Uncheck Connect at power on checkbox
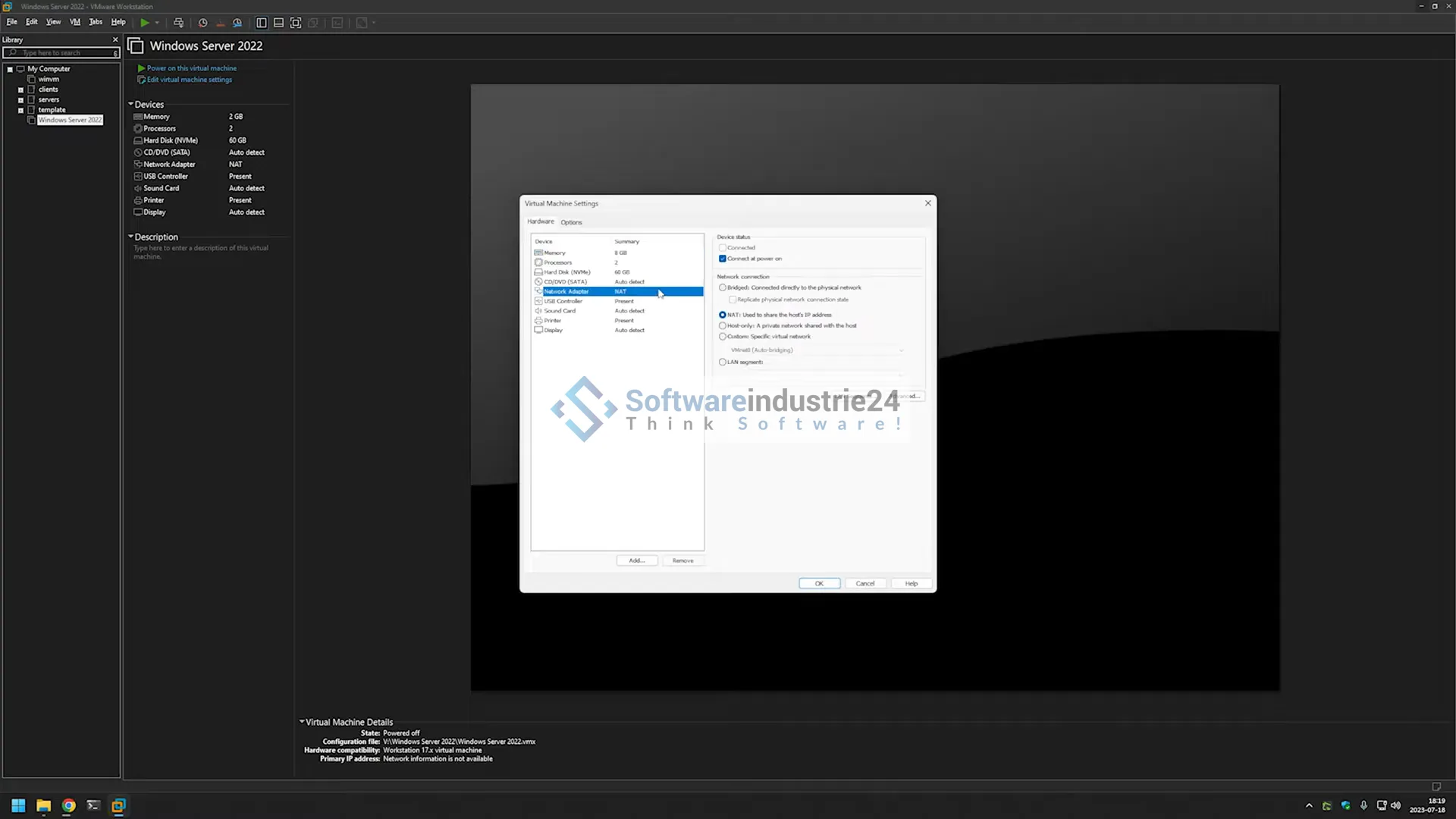Viewport: 1456px width, 819px height. 722,259
